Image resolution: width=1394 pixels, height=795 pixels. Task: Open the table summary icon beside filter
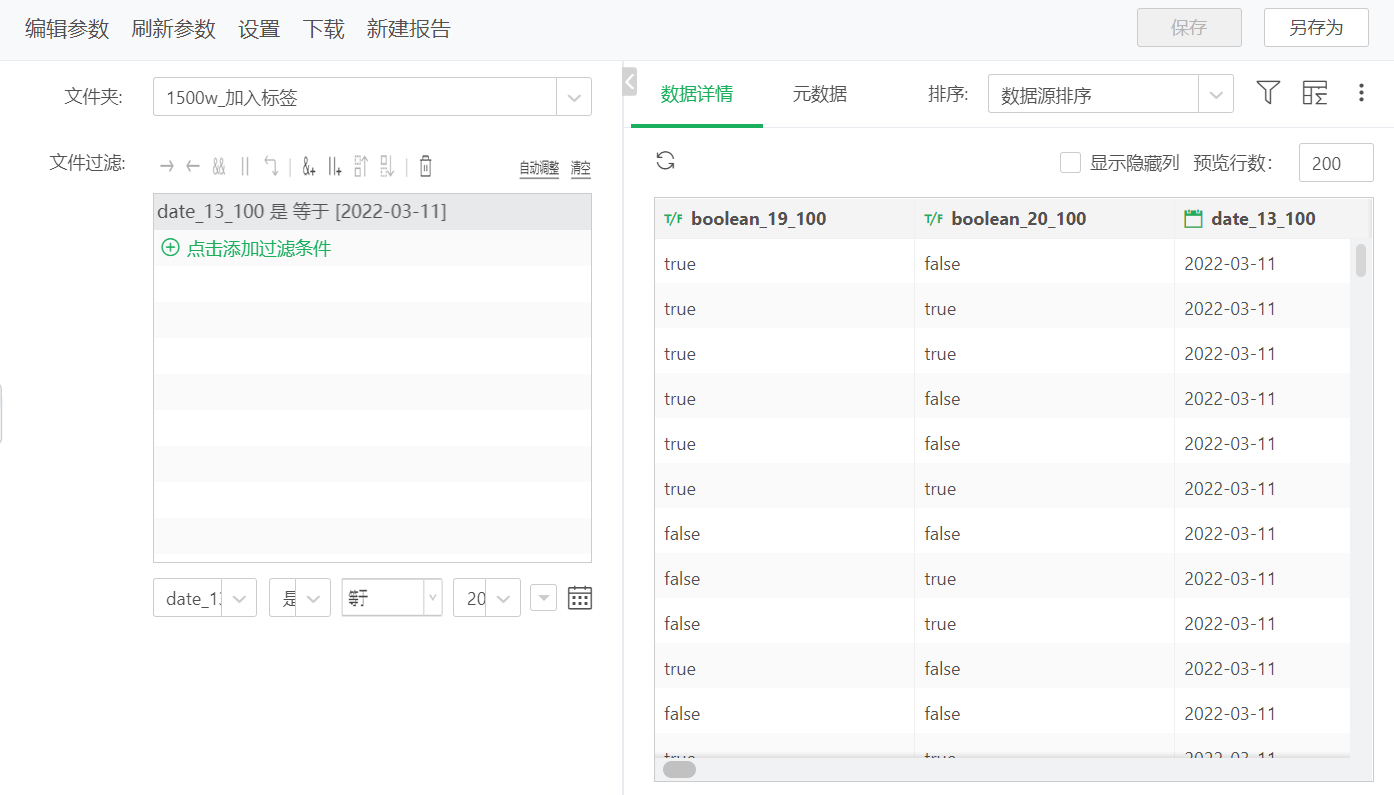click(x=1315, y=94)
